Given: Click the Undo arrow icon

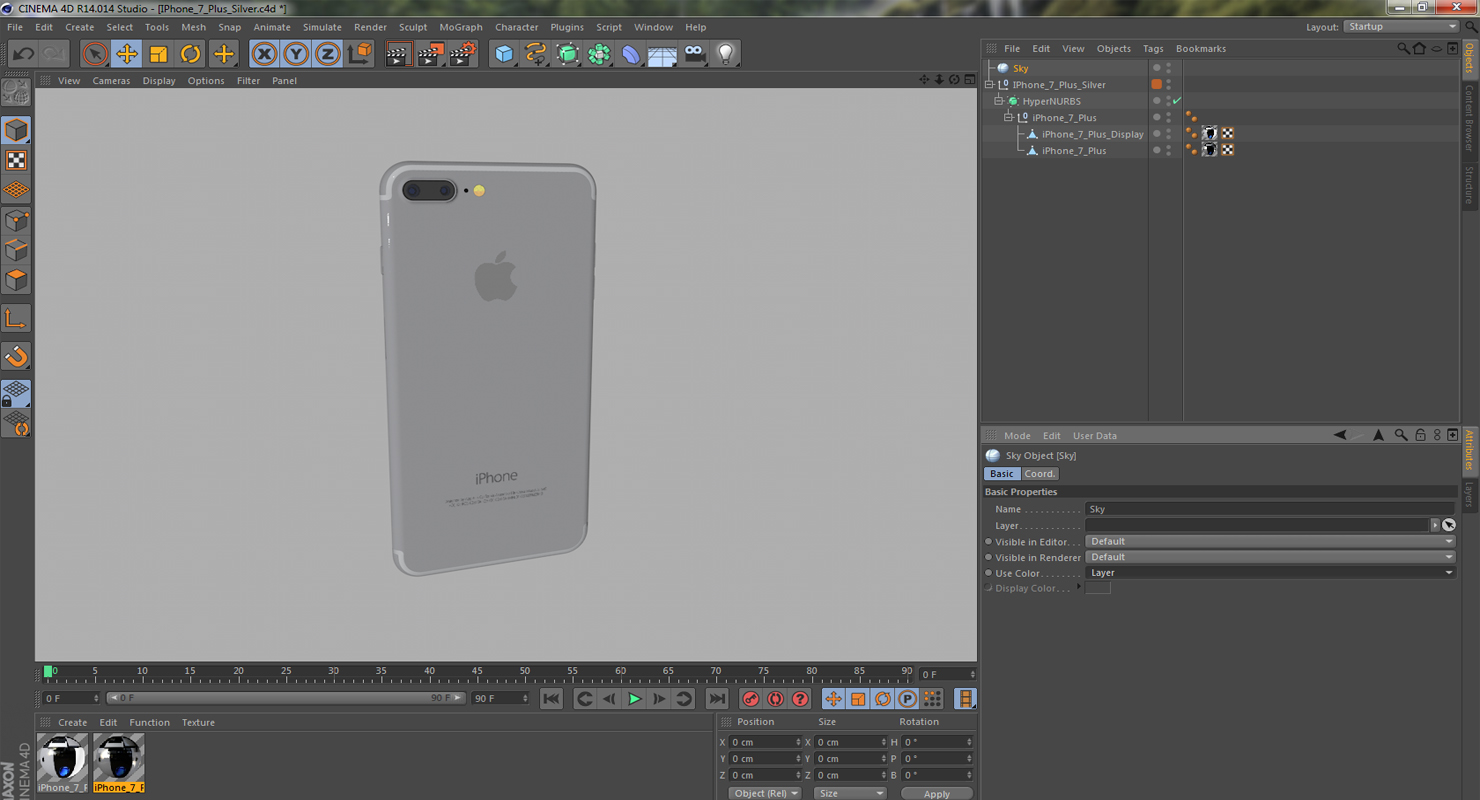Looking at the screenshot, I should 23,54.
